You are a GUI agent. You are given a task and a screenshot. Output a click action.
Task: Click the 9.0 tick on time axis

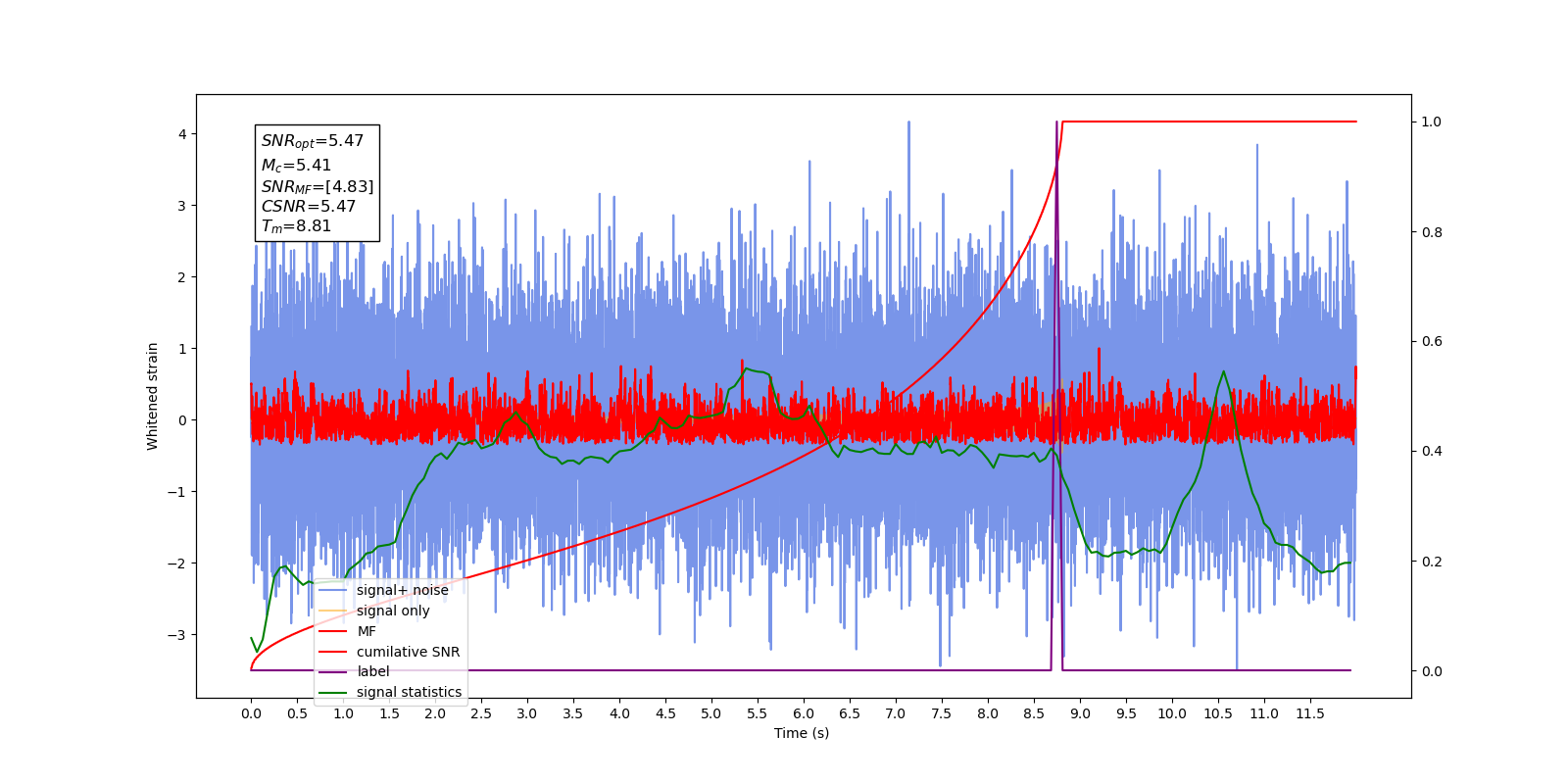1080,713
